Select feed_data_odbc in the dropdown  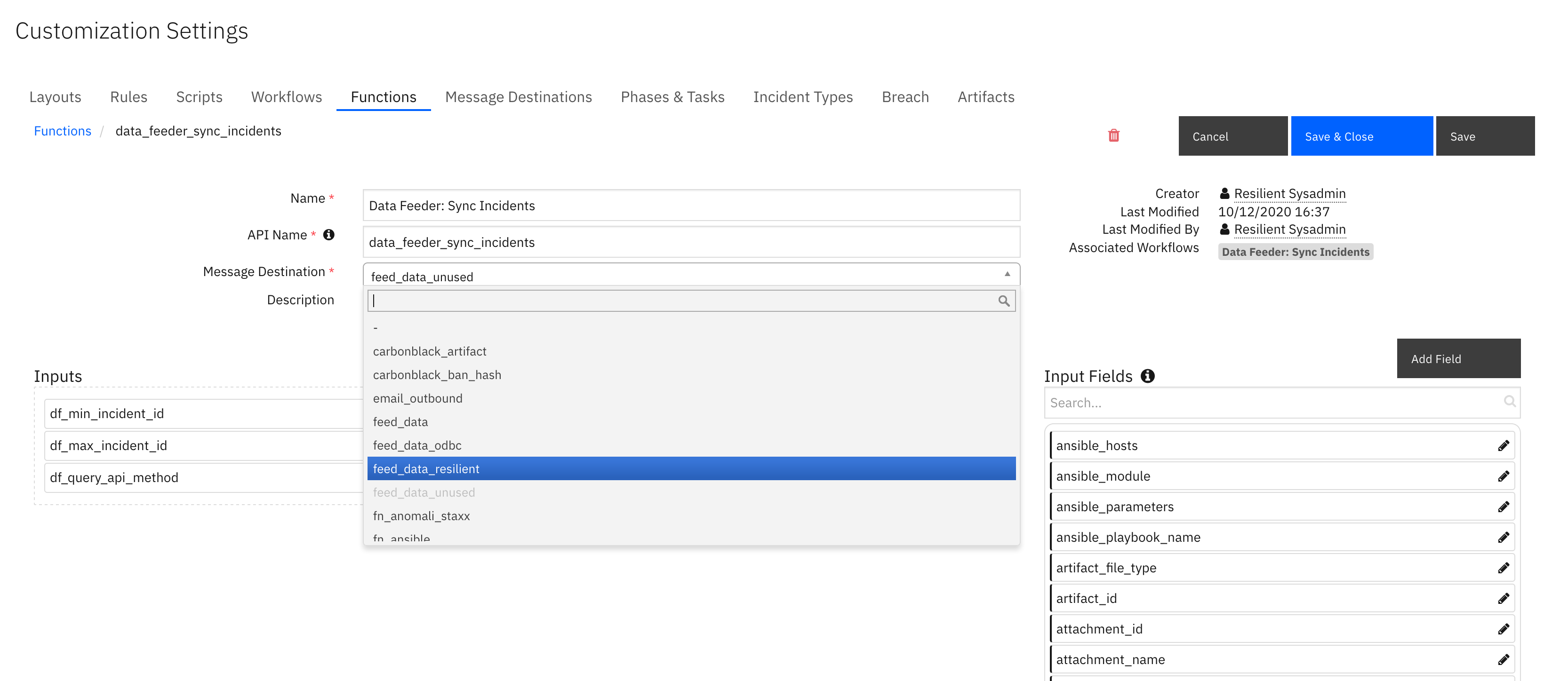point(691,445)
